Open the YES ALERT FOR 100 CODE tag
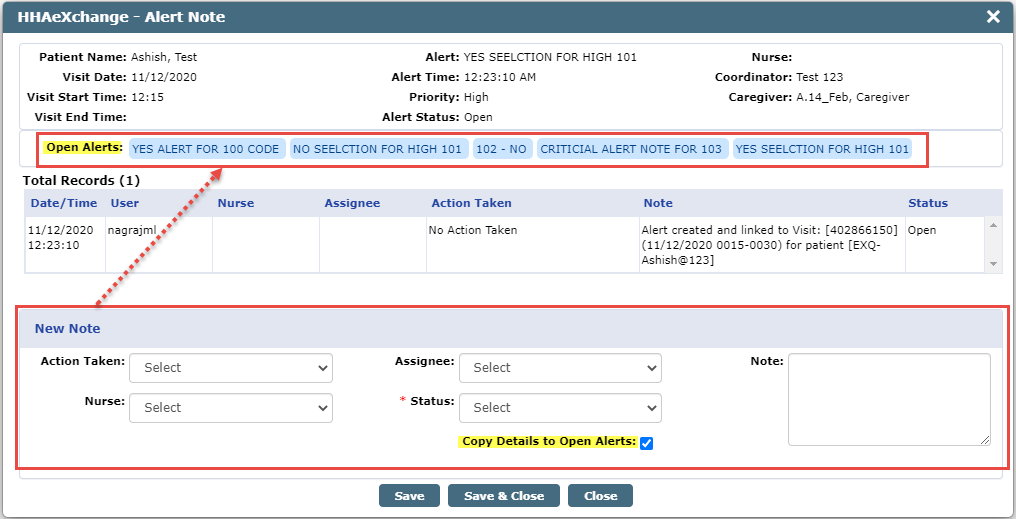Image resolution: width=1016 pixels, height=519 pixels. click(206, 149)
